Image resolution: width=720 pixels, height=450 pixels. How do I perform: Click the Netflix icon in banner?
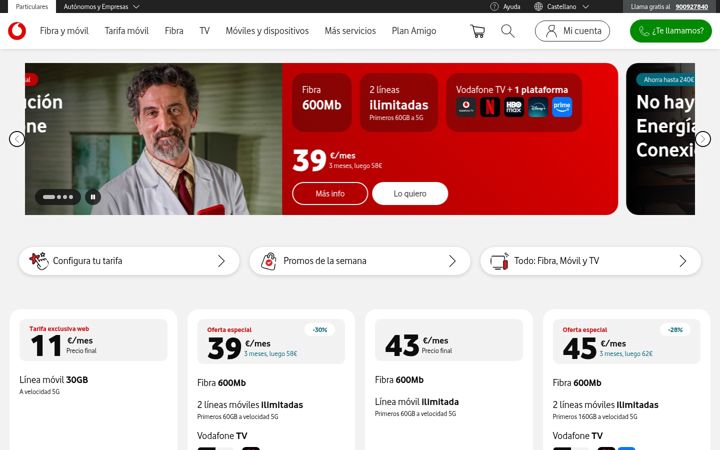pos(490,107)
